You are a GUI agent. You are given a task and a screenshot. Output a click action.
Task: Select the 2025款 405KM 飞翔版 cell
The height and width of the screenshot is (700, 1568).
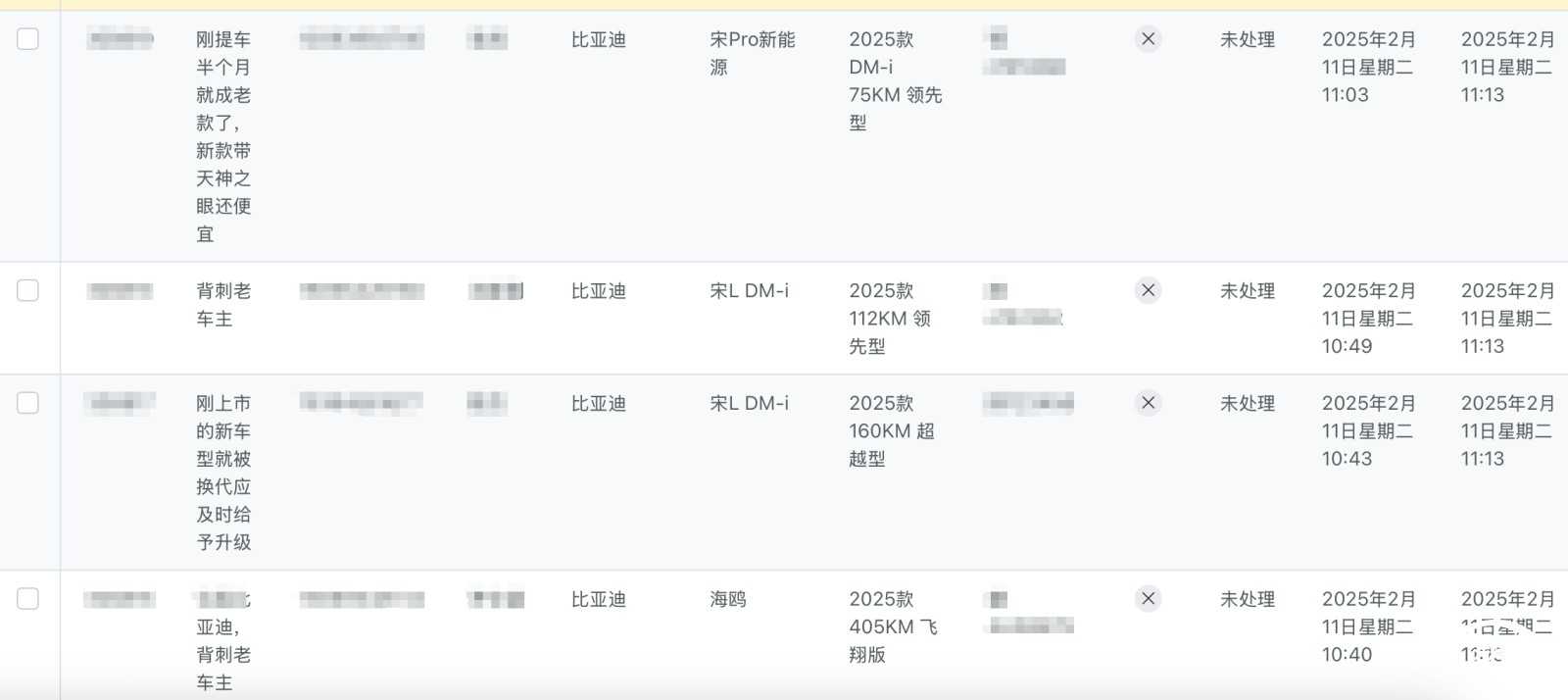[893, 626]
